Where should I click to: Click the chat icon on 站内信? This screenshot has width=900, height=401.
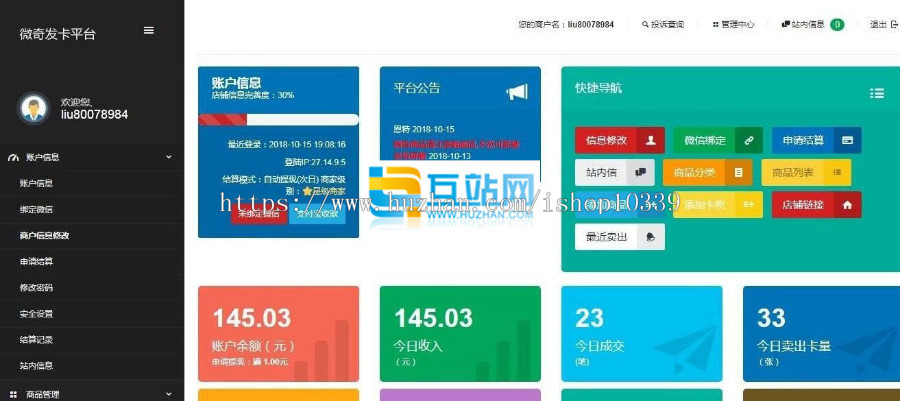click(641, 172)
